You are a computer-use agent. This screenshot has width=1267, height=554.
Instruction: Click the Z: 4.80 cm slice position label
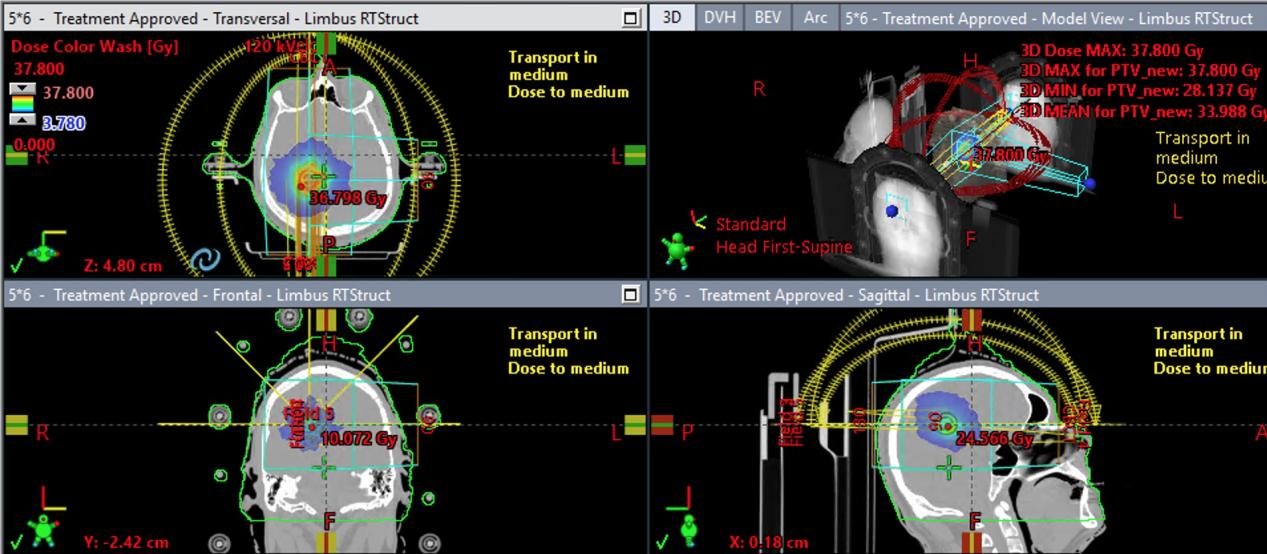[122, 266]
